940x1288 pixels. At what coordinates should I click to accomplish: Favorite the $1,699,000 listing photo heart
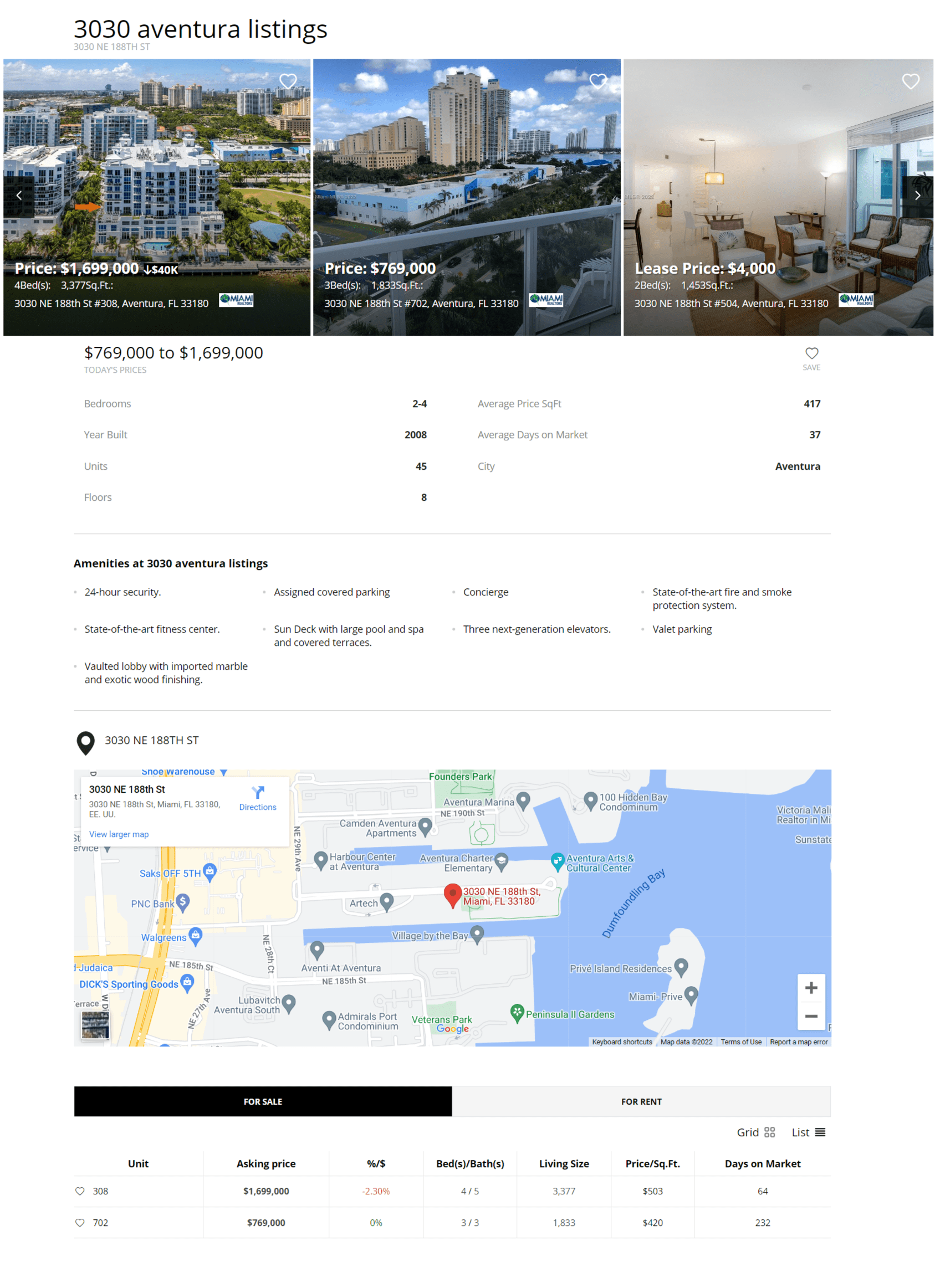point(288,81)
